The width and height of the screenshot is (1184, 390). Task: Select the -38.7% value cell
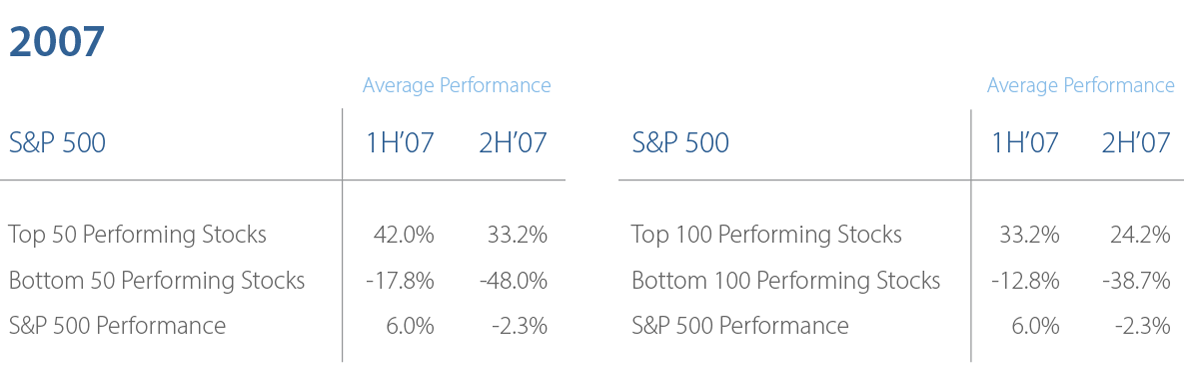tap(1136, 281)
